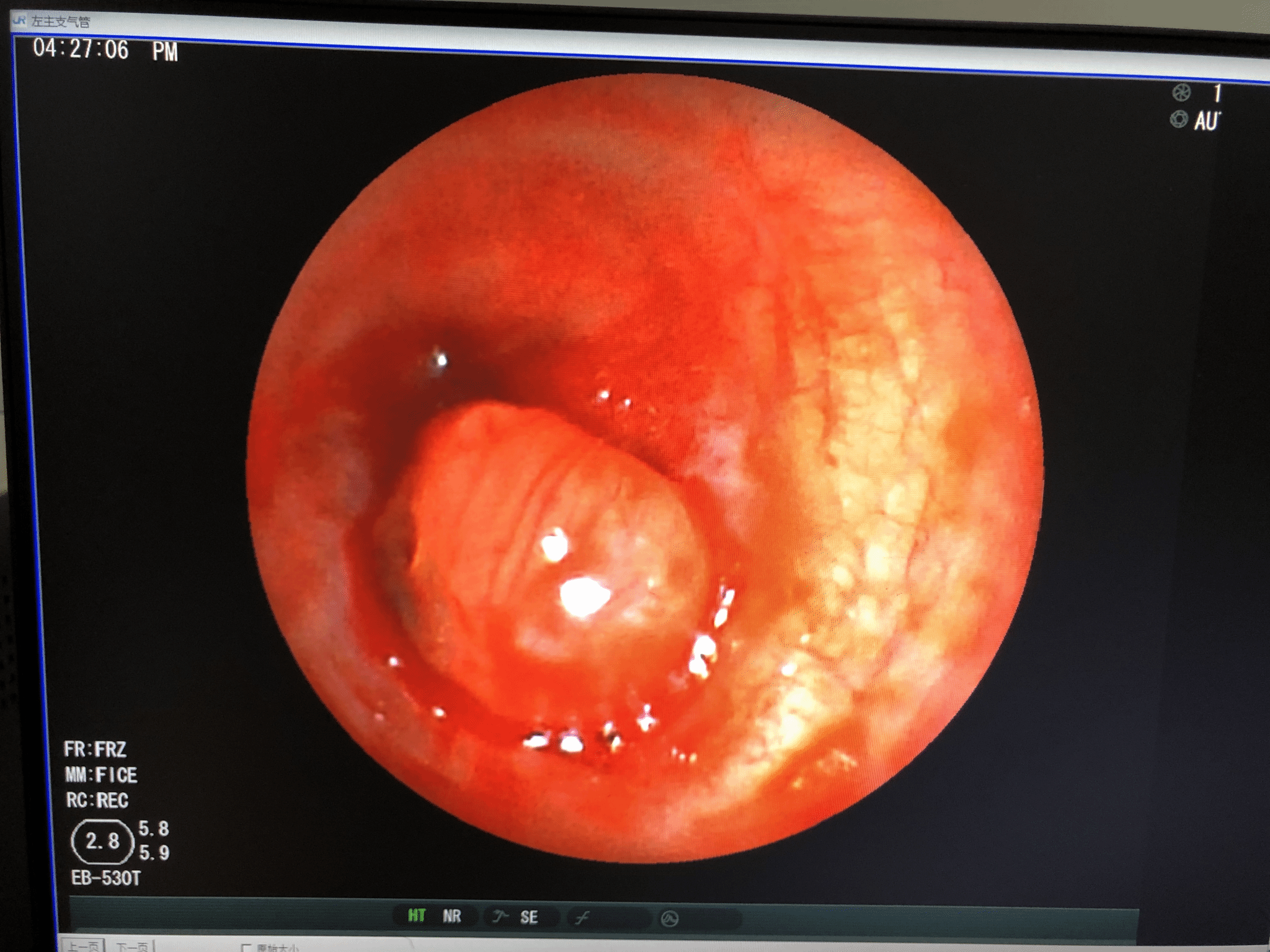Click the 上一页 previous page button
The width and height of the screenshot is (1270, 952).
click(83, 946)
